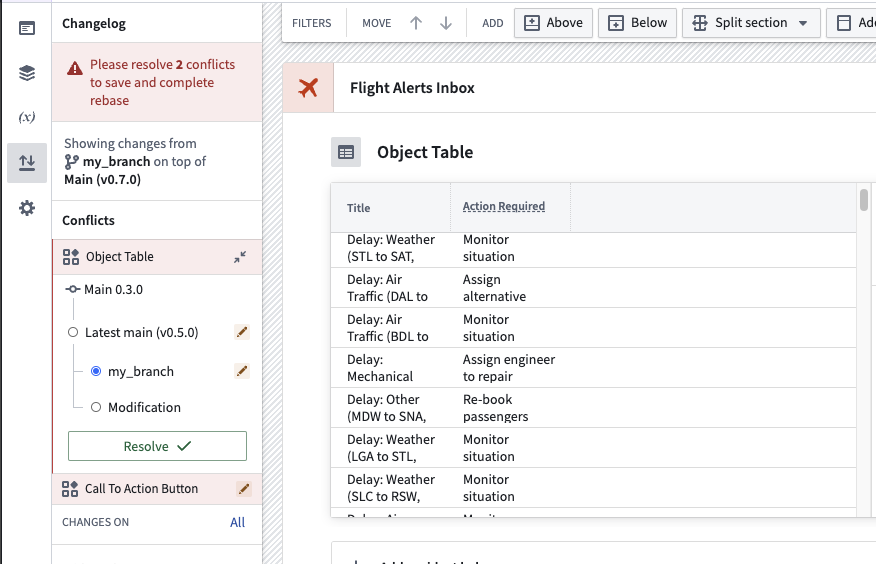Open settings gear icon in sidebar
The image size is (876, 564).
pos(26,208)
